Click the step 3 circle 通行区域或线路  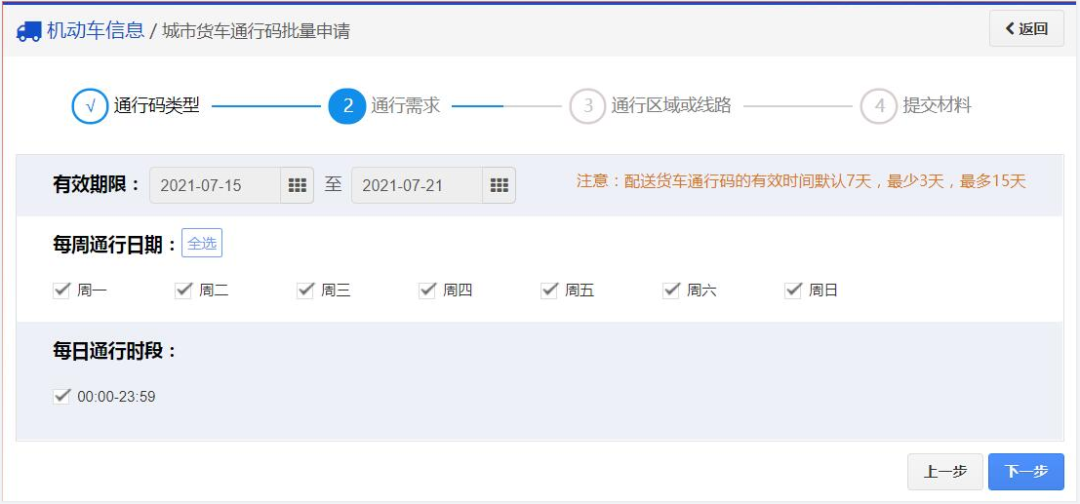588,106
